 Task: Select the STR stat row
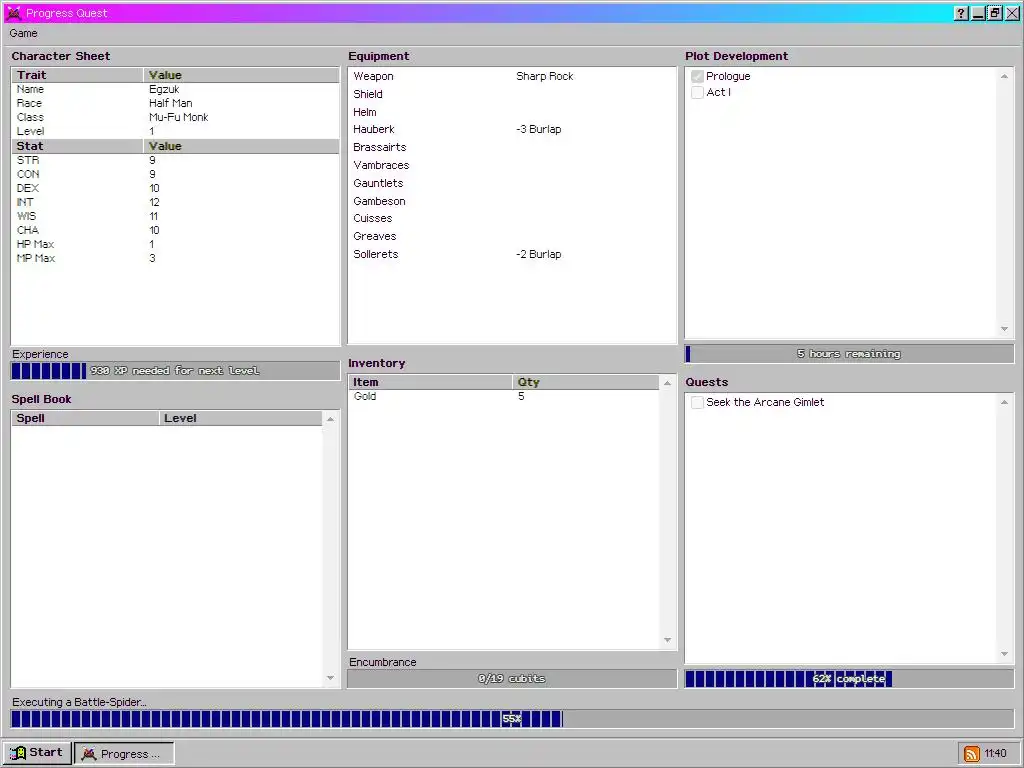coord(175,160)
